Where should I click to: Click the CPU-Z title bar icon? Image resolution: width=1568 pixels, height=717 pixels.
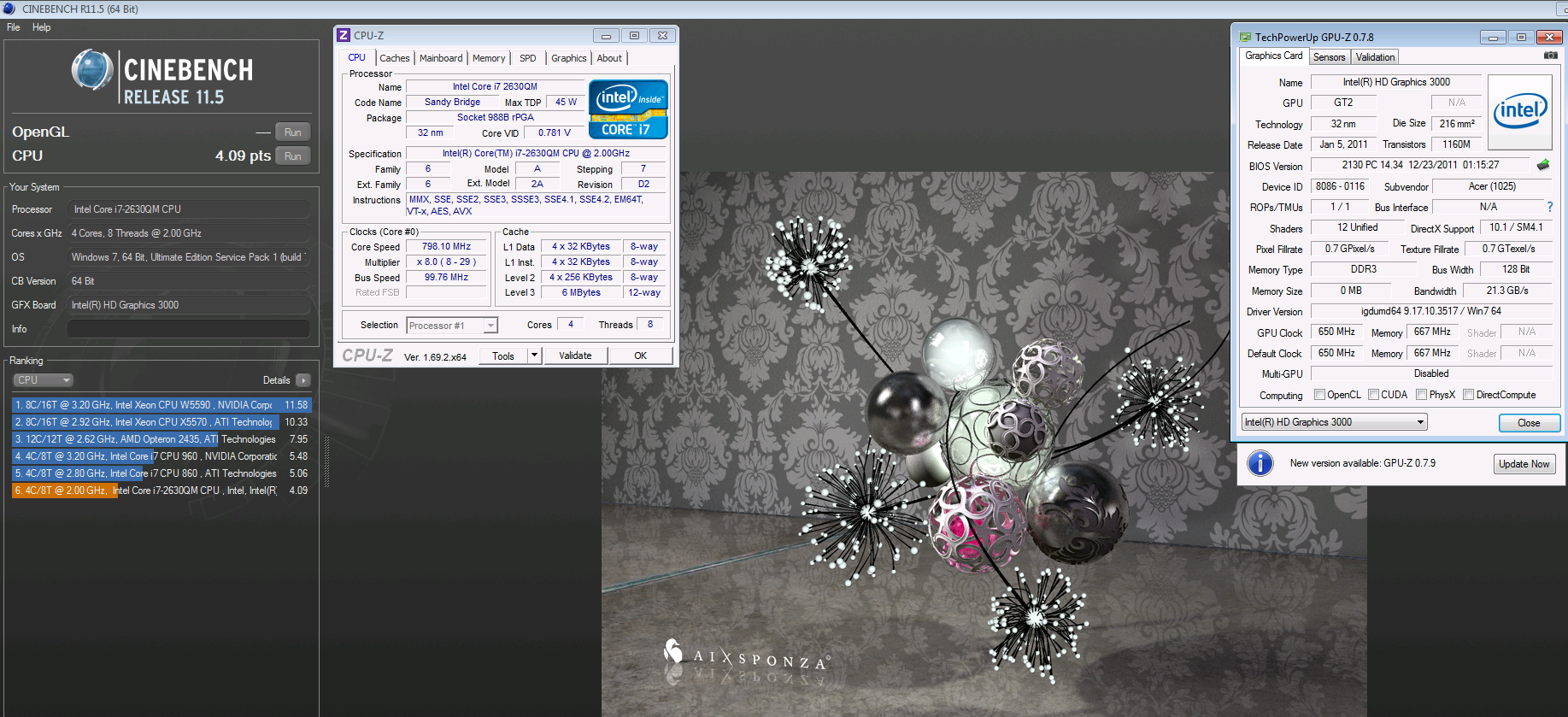coord(344,35)
